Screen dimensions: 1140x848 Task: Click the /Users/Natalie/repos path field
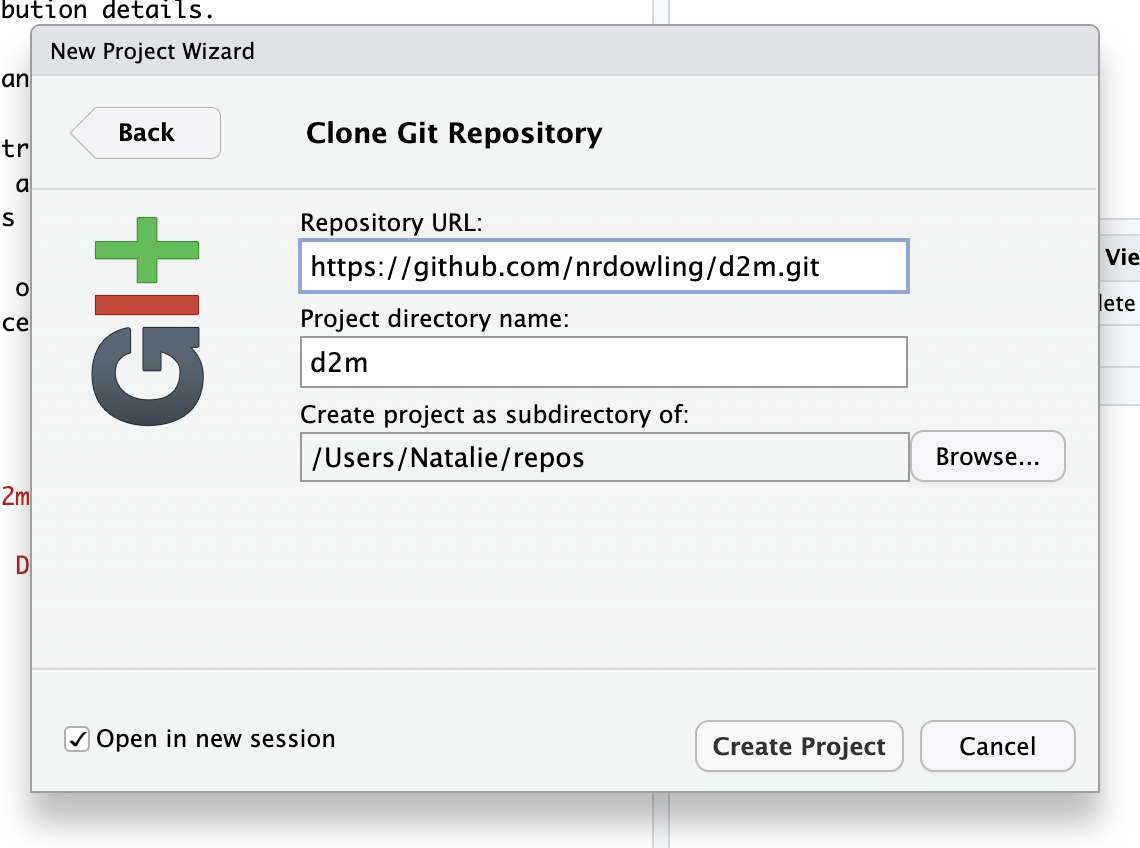tap(603, 456)
